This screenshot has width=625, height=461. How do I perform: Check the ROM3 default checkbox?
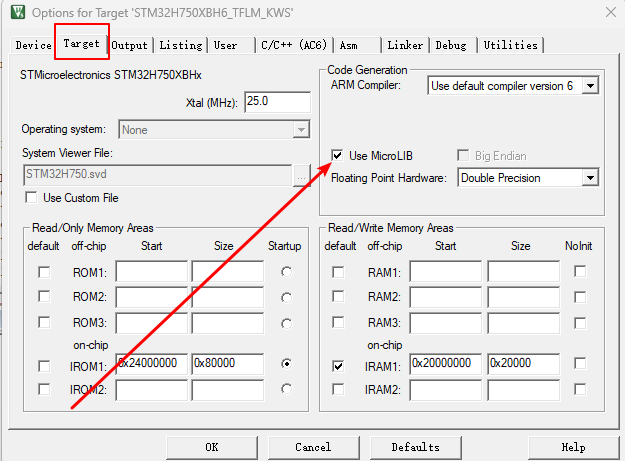point(44,322)
